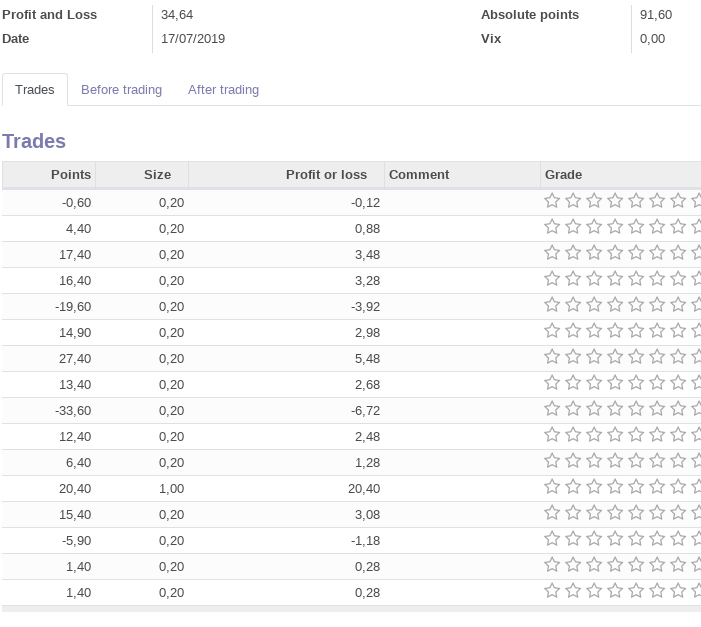Sort trades by the Points column header

coord(70,175)
